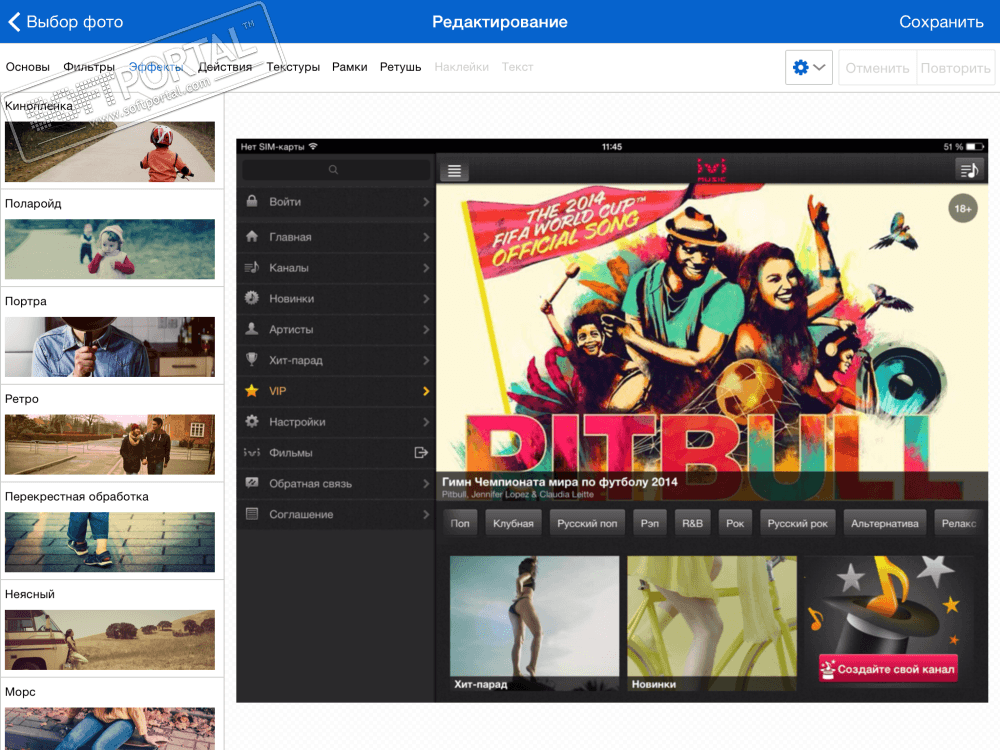The image size is (1000, 750).
Task: Expand the Настройки row chevron
Action: pos(426,422)
